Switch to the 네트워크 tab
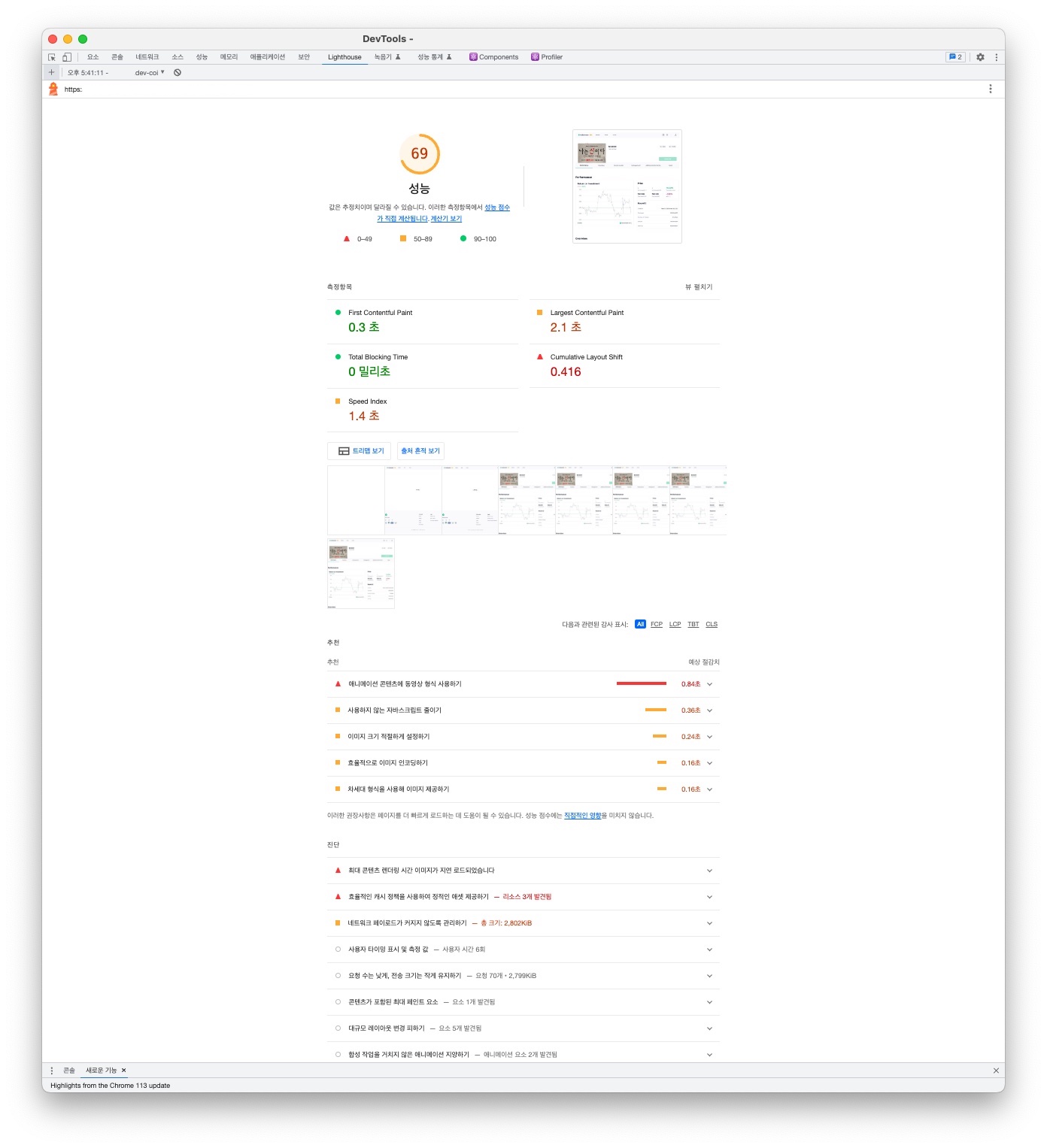1047x1148 pixels. click(x=147, y=57)
